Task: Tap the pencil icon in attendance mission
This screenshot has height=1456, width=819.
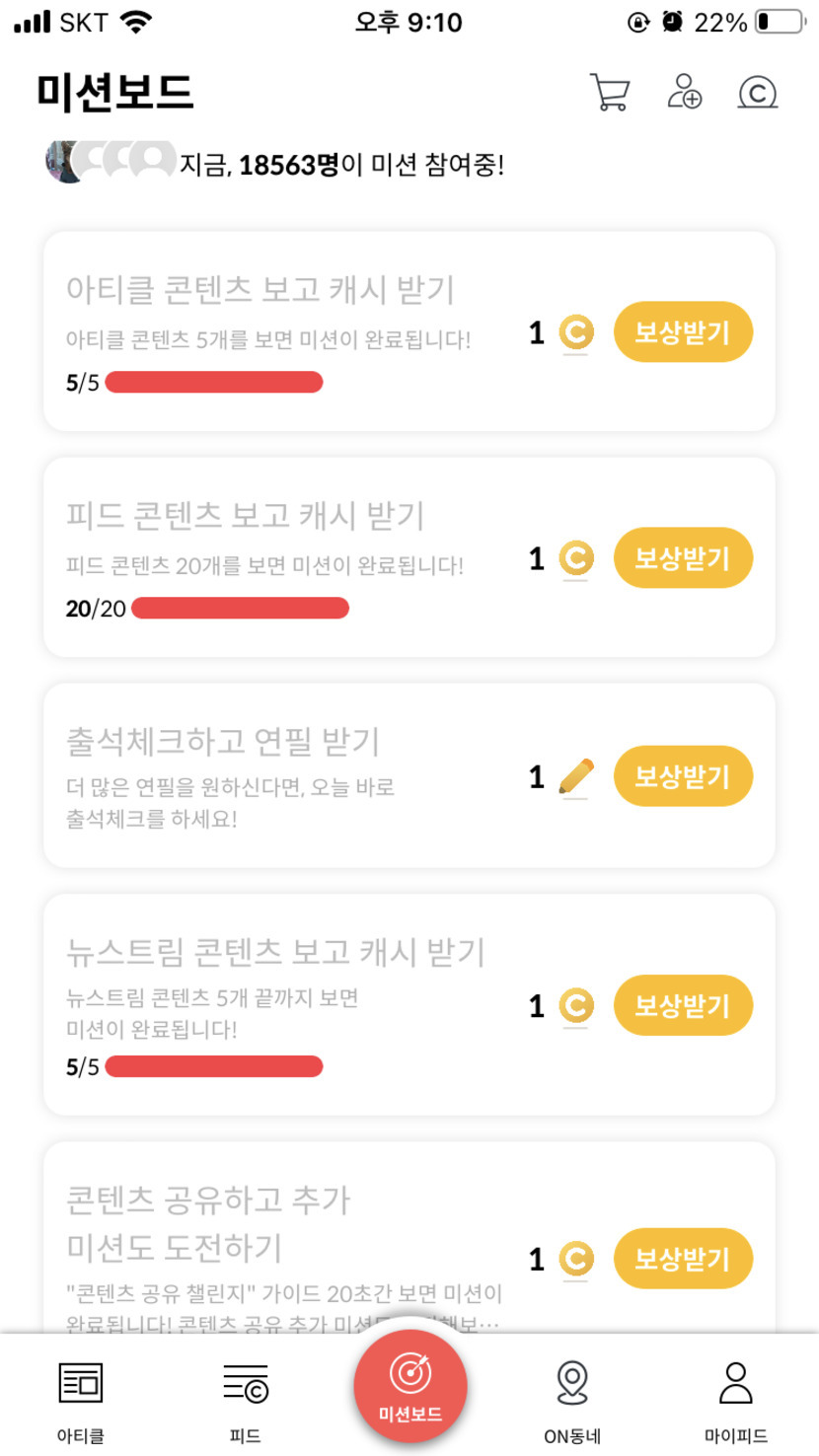Action: 576,777
